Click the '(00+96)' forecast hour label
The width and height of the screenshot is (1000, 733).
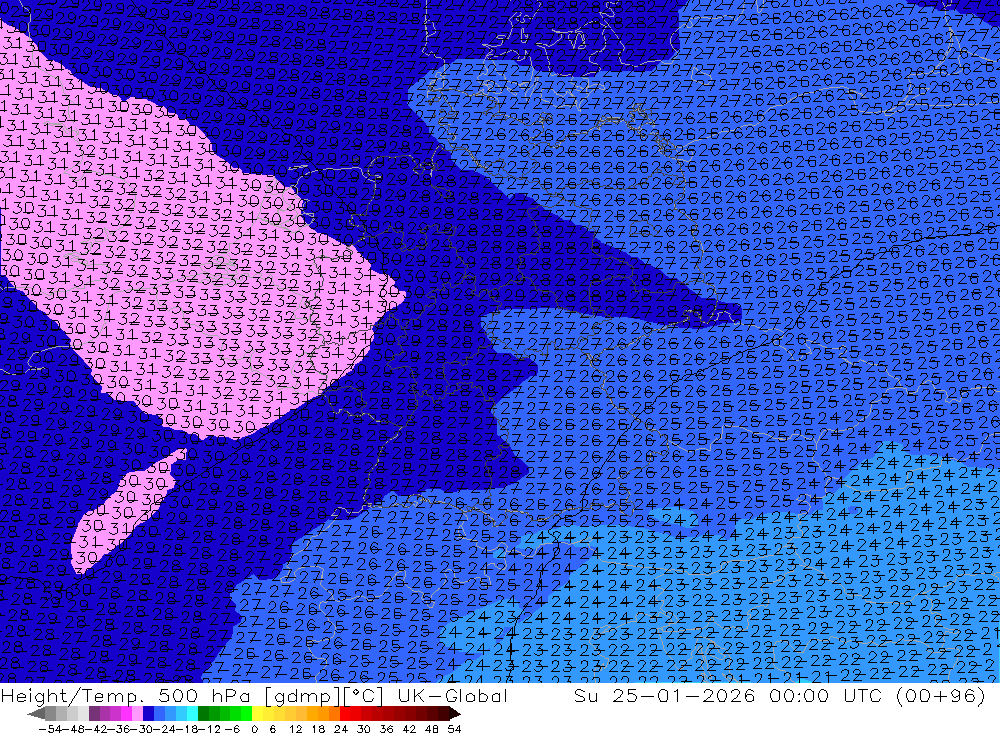[x=941, y=696]
